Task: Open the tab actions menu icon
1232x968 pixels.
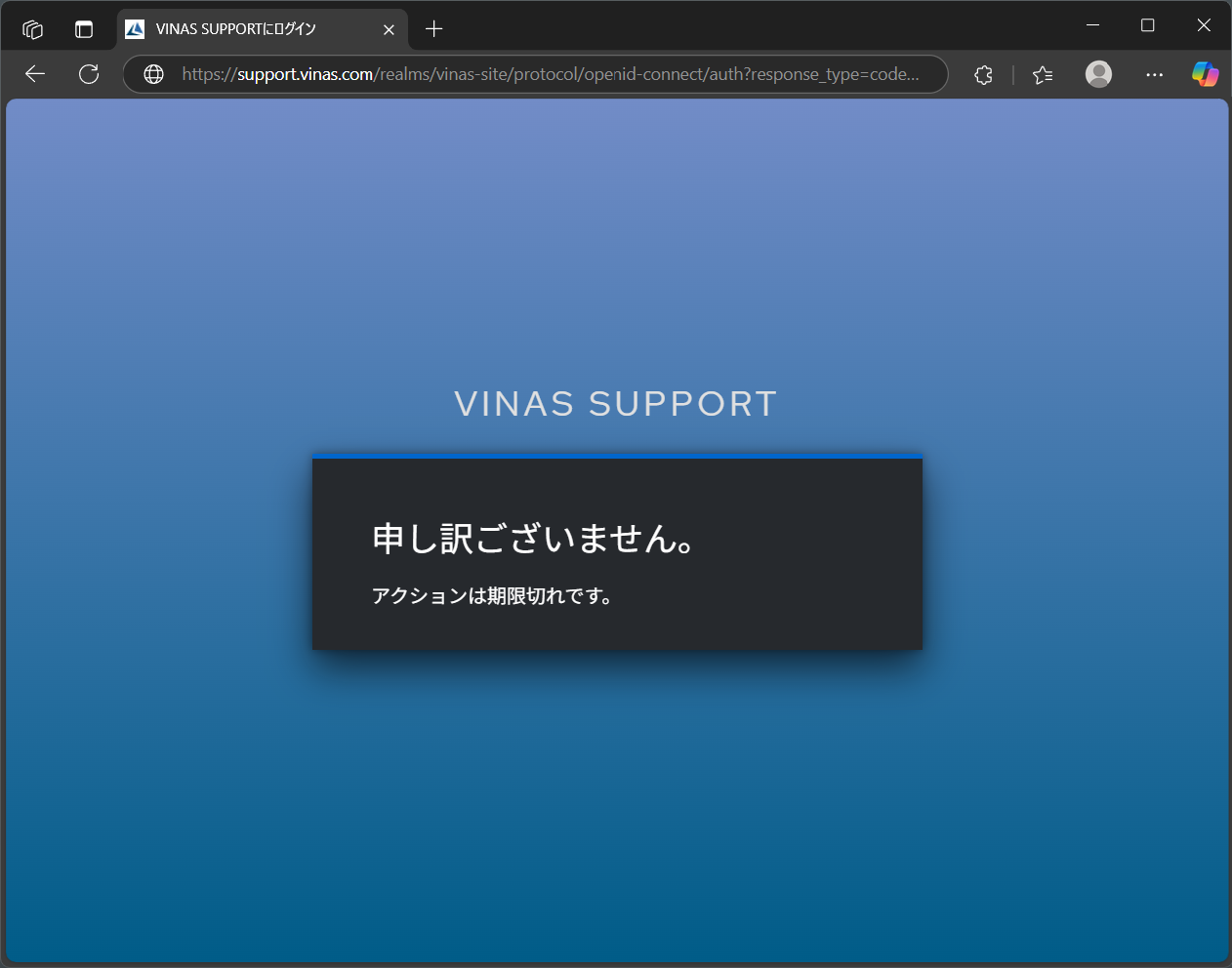Action: pos(84,29)
